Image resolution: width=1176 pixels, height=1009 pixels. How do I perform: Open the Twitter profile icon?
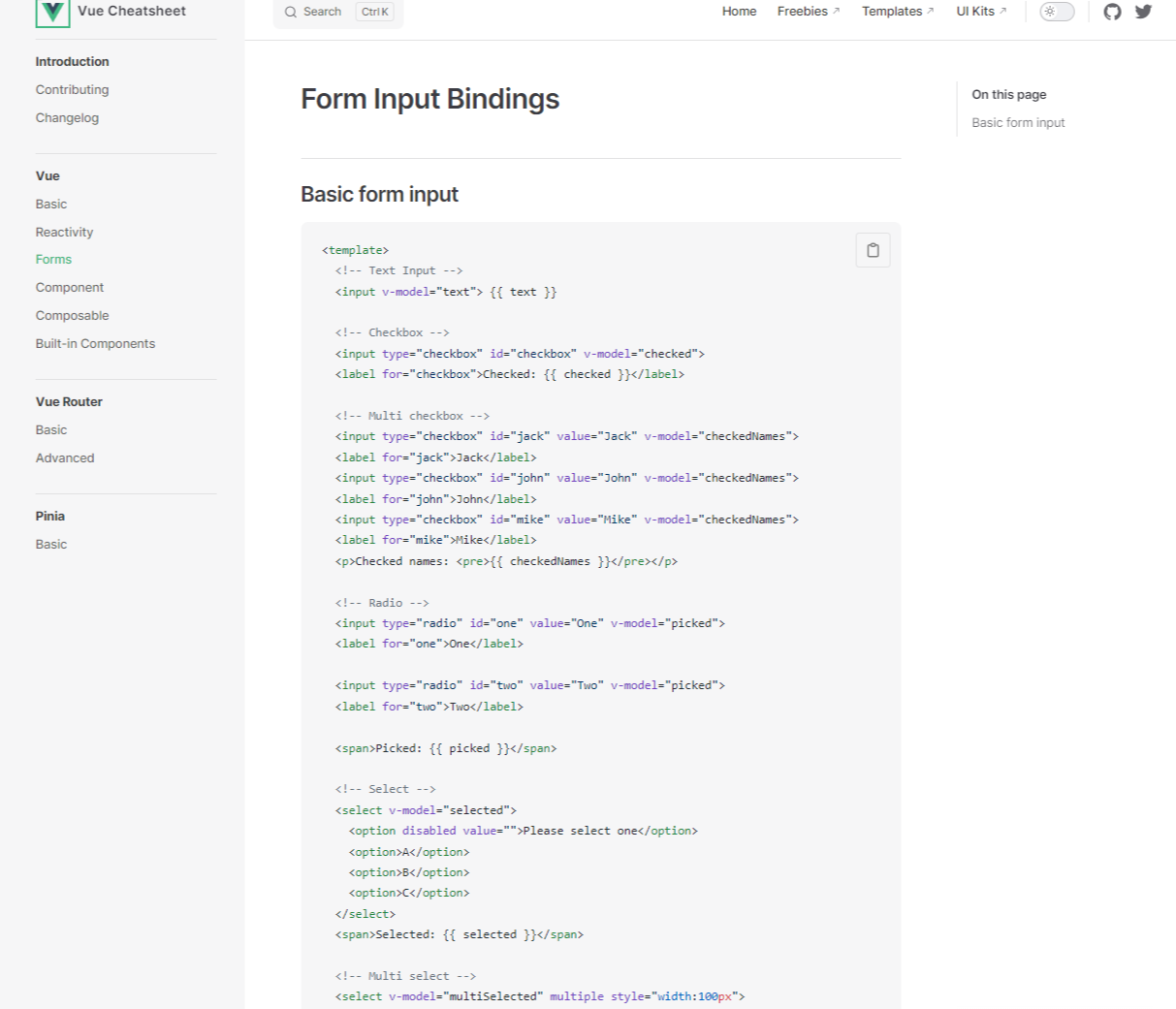pyautogui.click(x=1144, y=12)
